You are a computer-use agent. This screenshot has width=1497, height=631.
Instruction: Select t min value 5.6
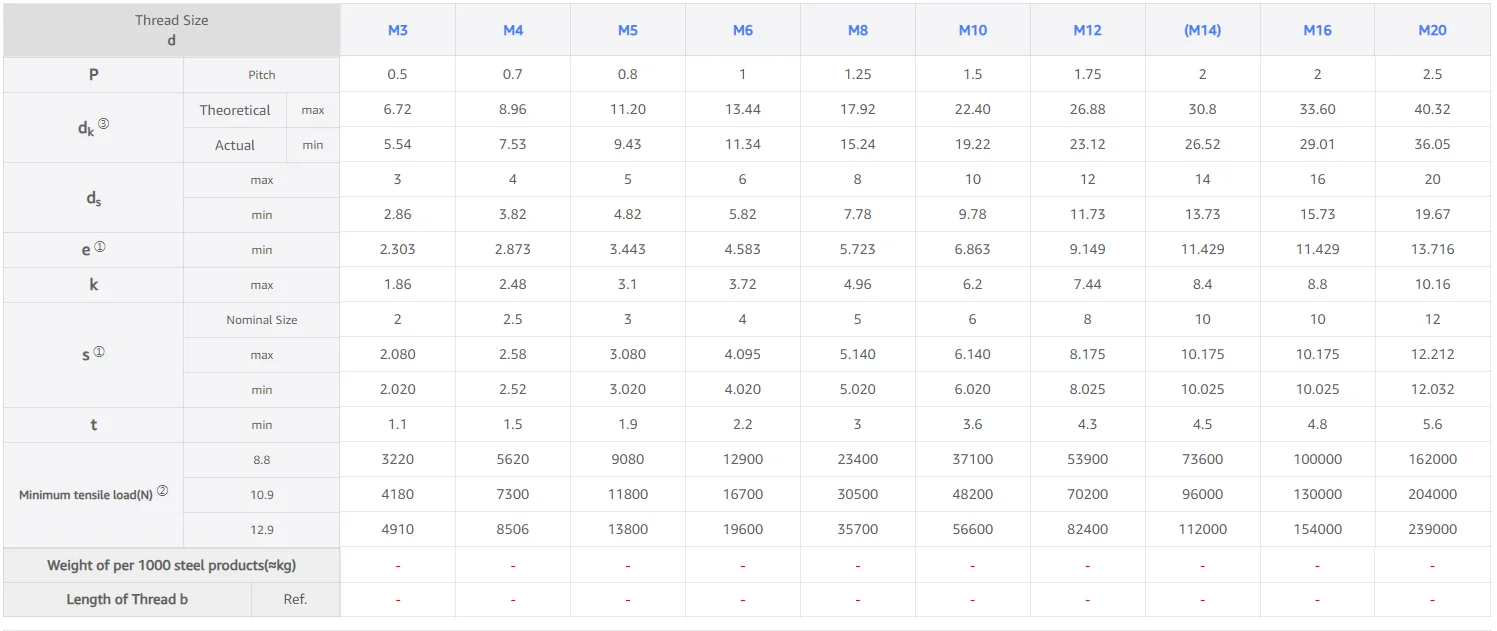[x=1433, y=424]
